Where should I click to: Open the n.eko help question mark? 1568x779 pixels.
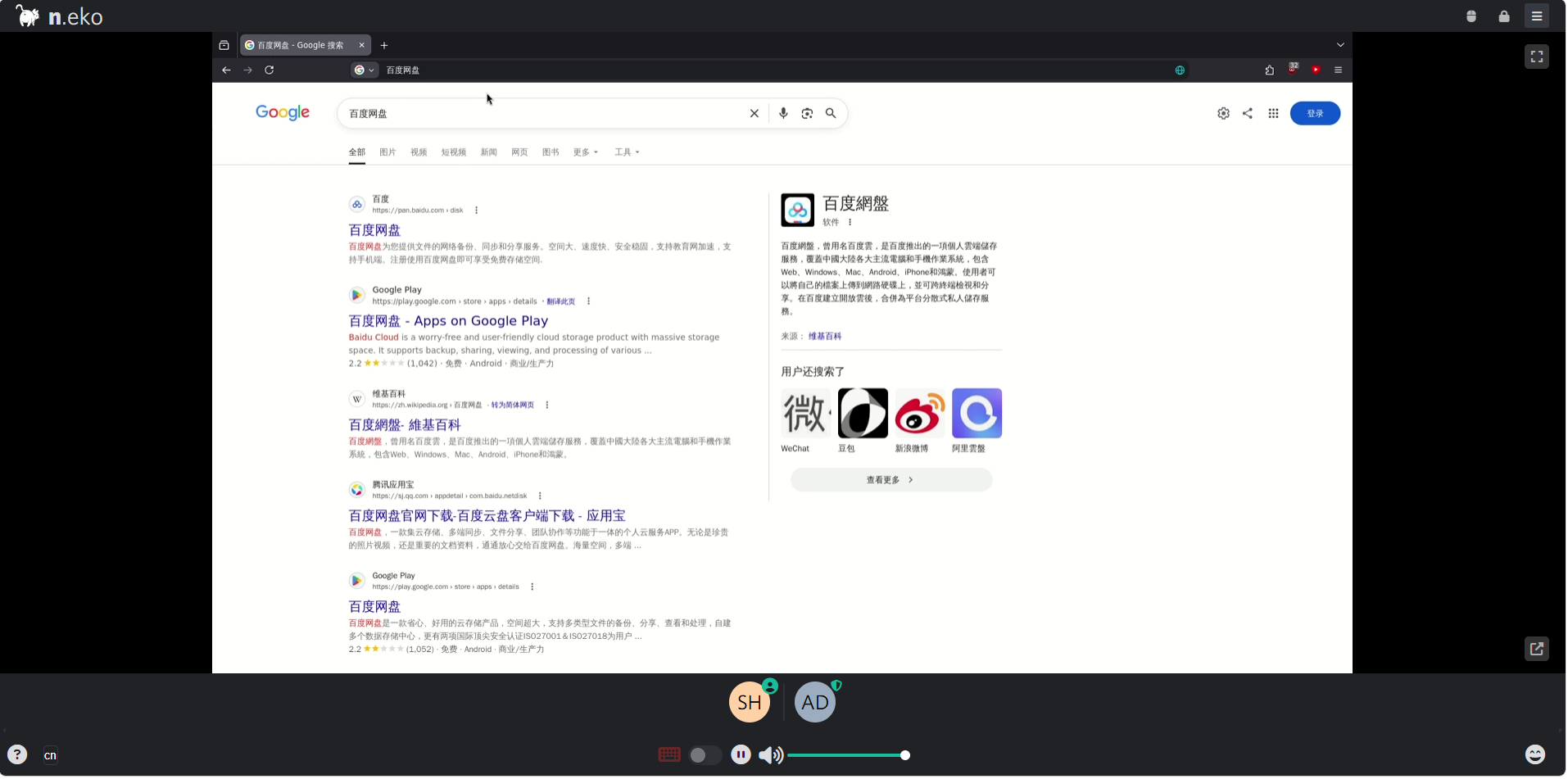pyautogui.click(x=17, y=755)
